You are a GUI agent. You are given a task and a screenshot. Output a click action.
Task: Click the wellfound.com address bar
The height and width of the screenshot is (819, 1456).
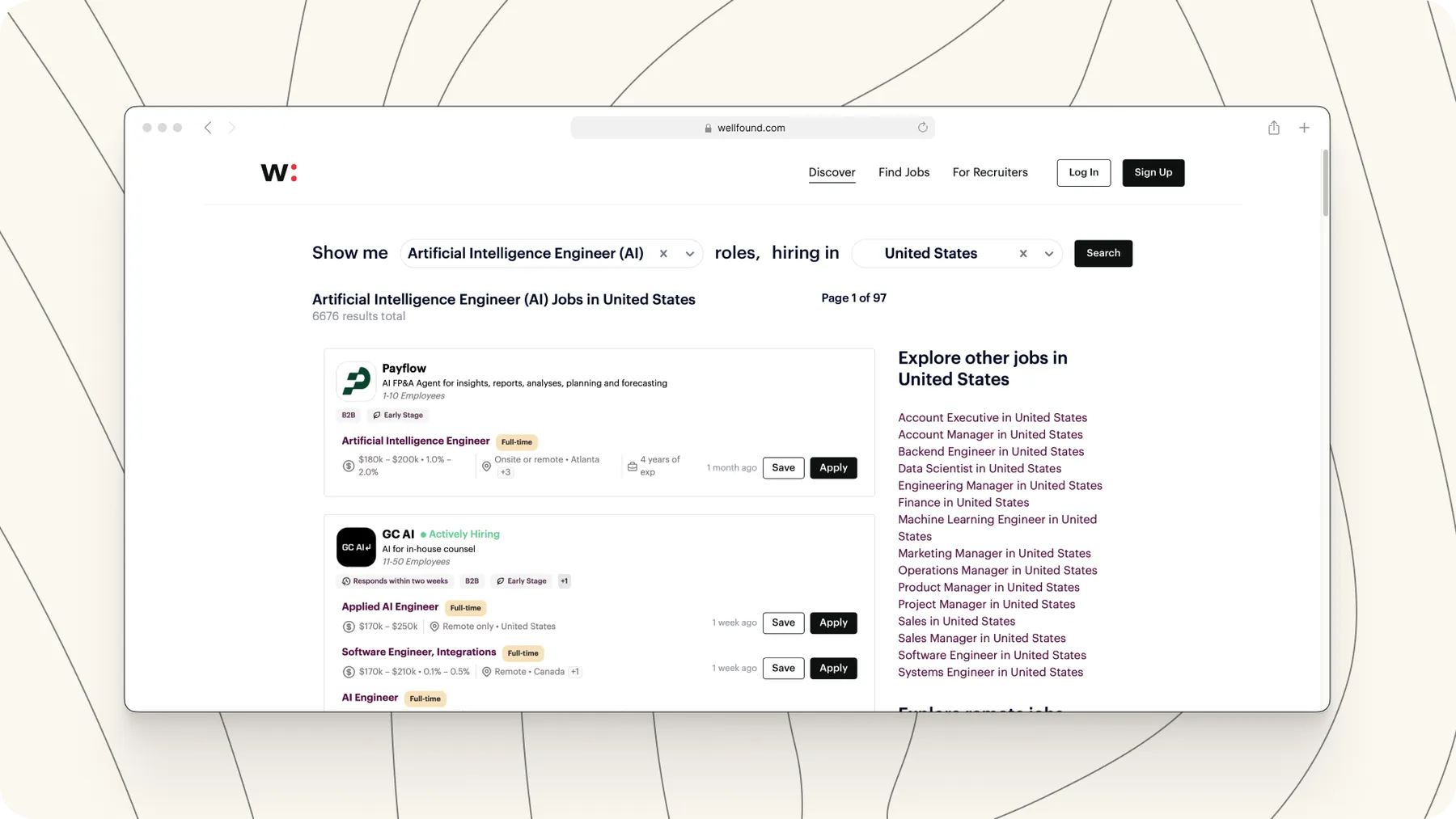point(752,128)
